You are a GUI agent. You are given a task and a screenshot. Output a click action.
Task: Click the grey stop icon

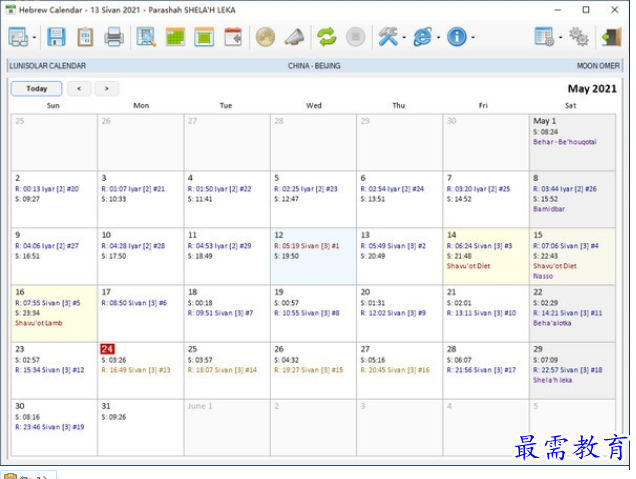pos(355,37)
